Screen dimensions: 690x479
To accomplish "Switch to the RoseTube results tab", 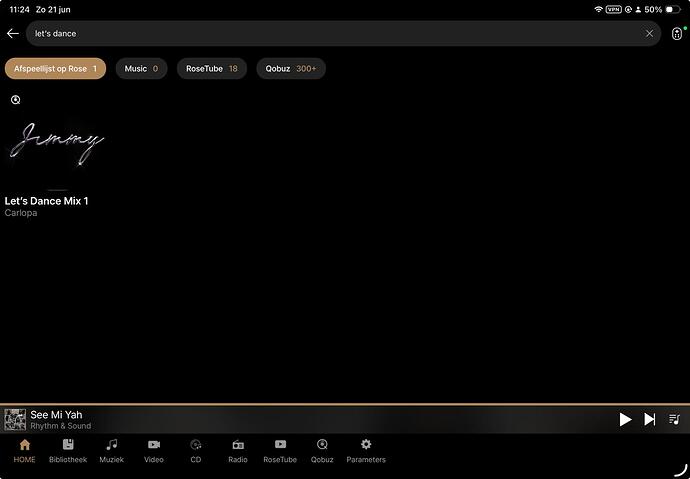I will (212, 69).
